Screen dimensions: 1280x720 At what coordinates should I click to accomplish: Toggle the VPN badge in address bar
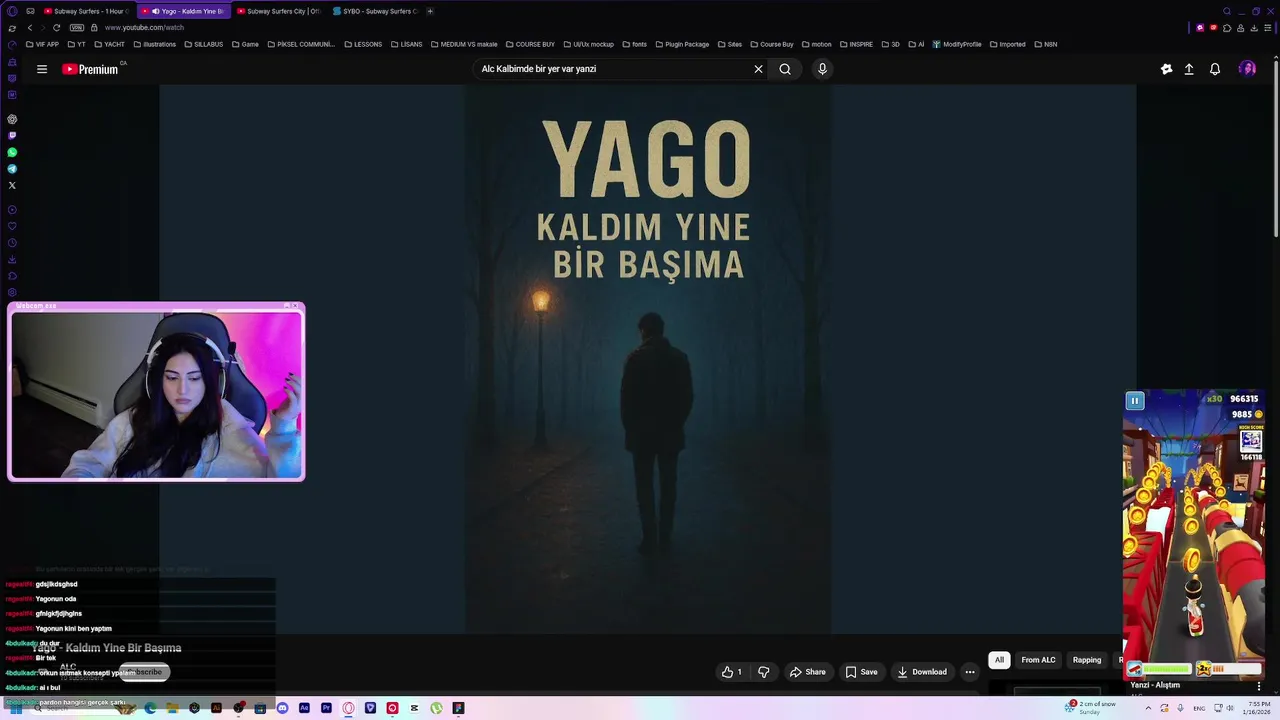[77, 28]
